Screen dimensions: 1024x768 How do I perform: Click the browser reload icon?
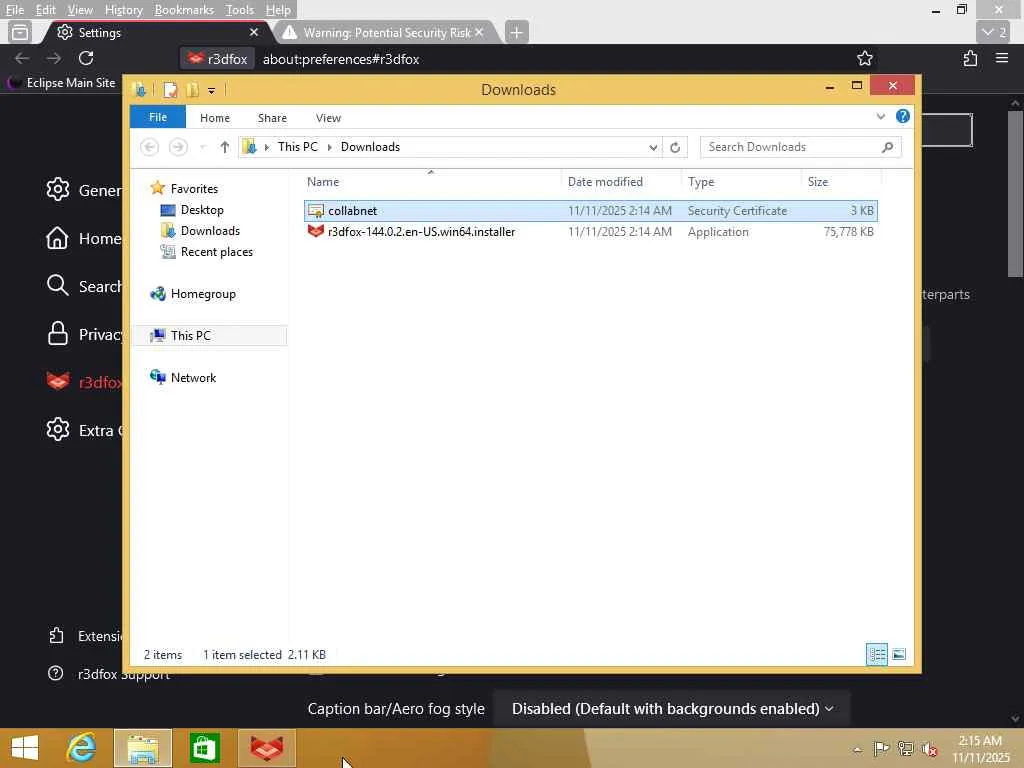click(86, 58)
